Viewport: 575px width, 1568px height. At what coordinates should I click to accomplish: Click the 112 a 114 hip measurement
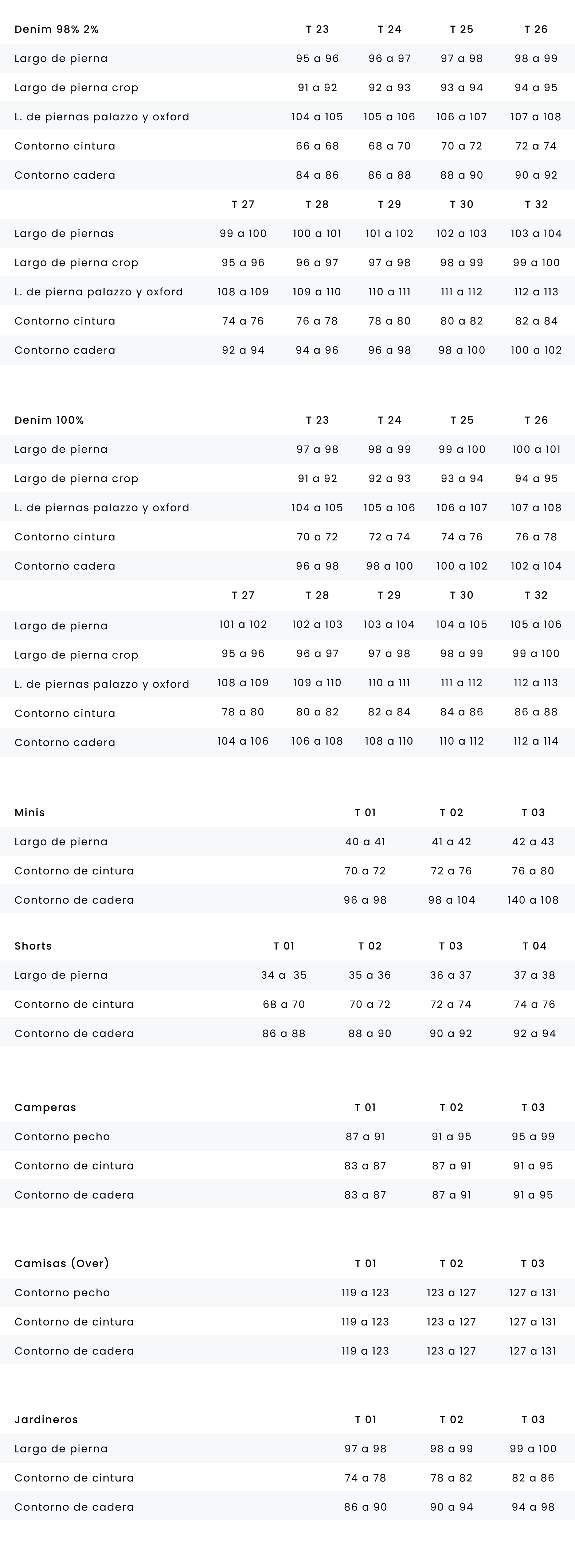click(535, 741)
